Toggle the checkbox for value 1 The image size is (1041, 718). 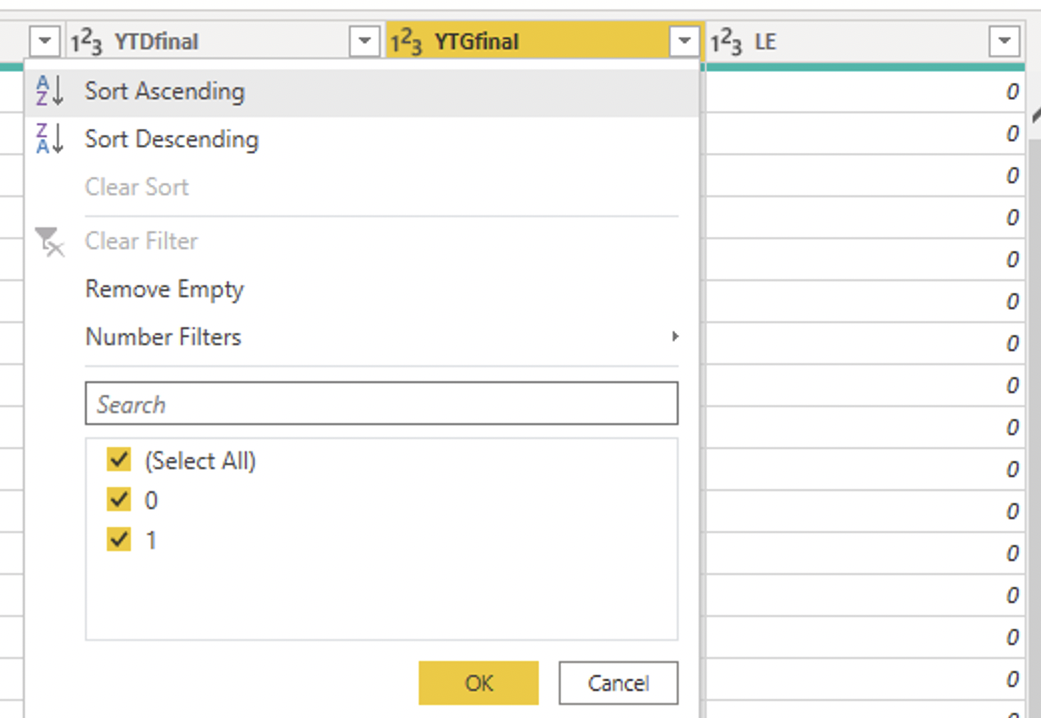[119, 539]
